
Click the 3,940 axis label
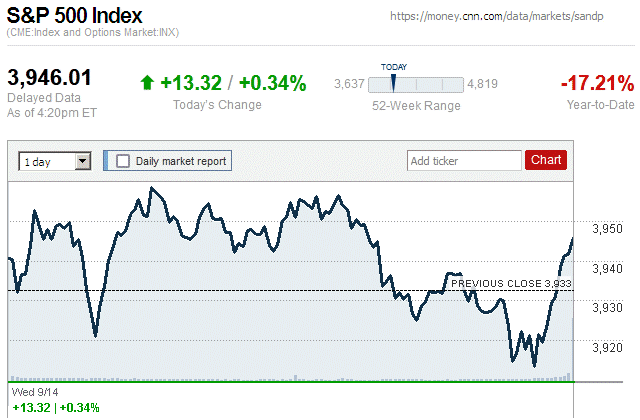(x=608, y=268)
